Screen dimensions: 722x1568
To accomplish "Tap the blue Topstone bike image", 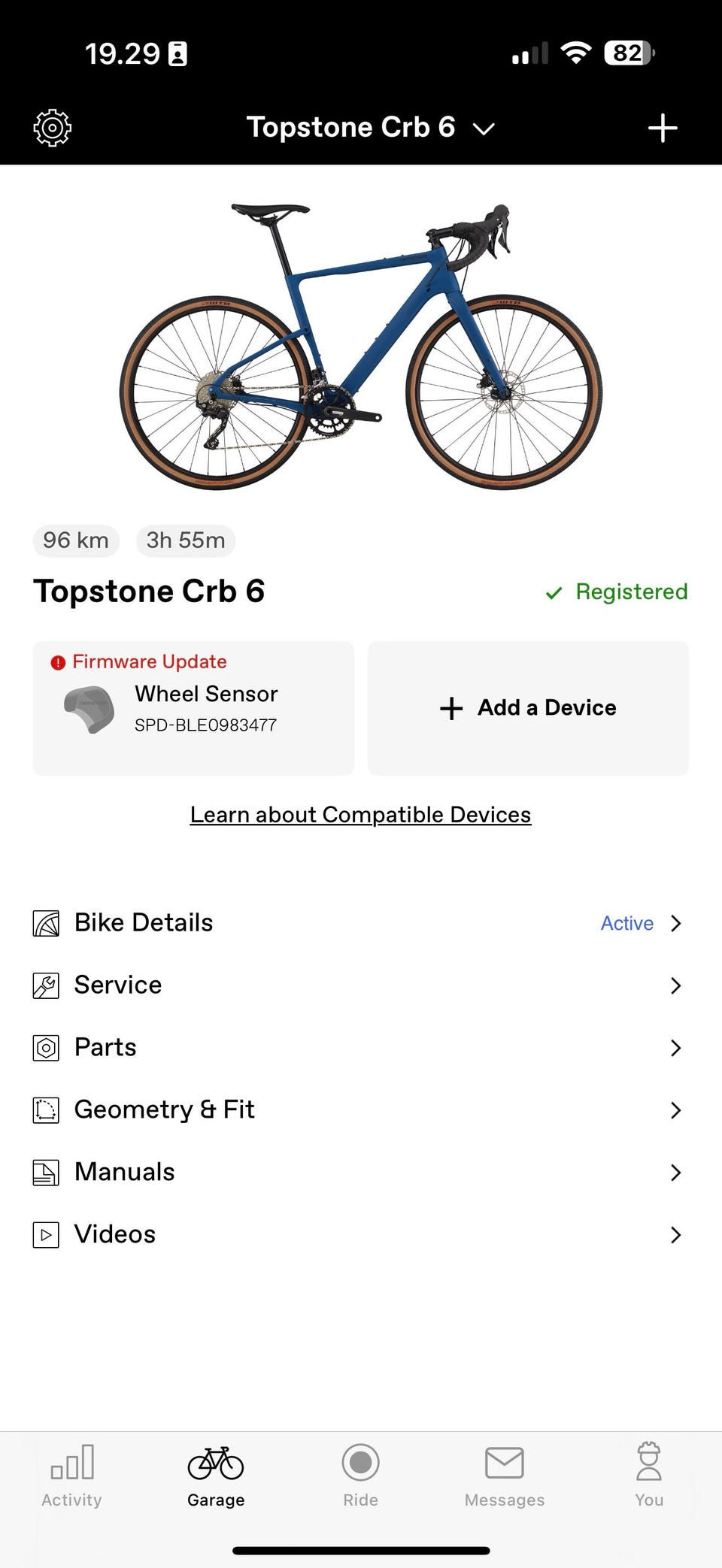I will tap(361, 346).
